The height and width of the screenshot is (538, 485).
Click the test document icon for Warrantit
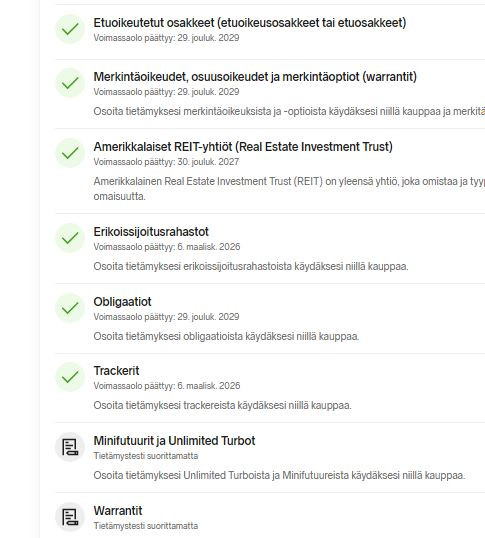(x=70, y=517)
